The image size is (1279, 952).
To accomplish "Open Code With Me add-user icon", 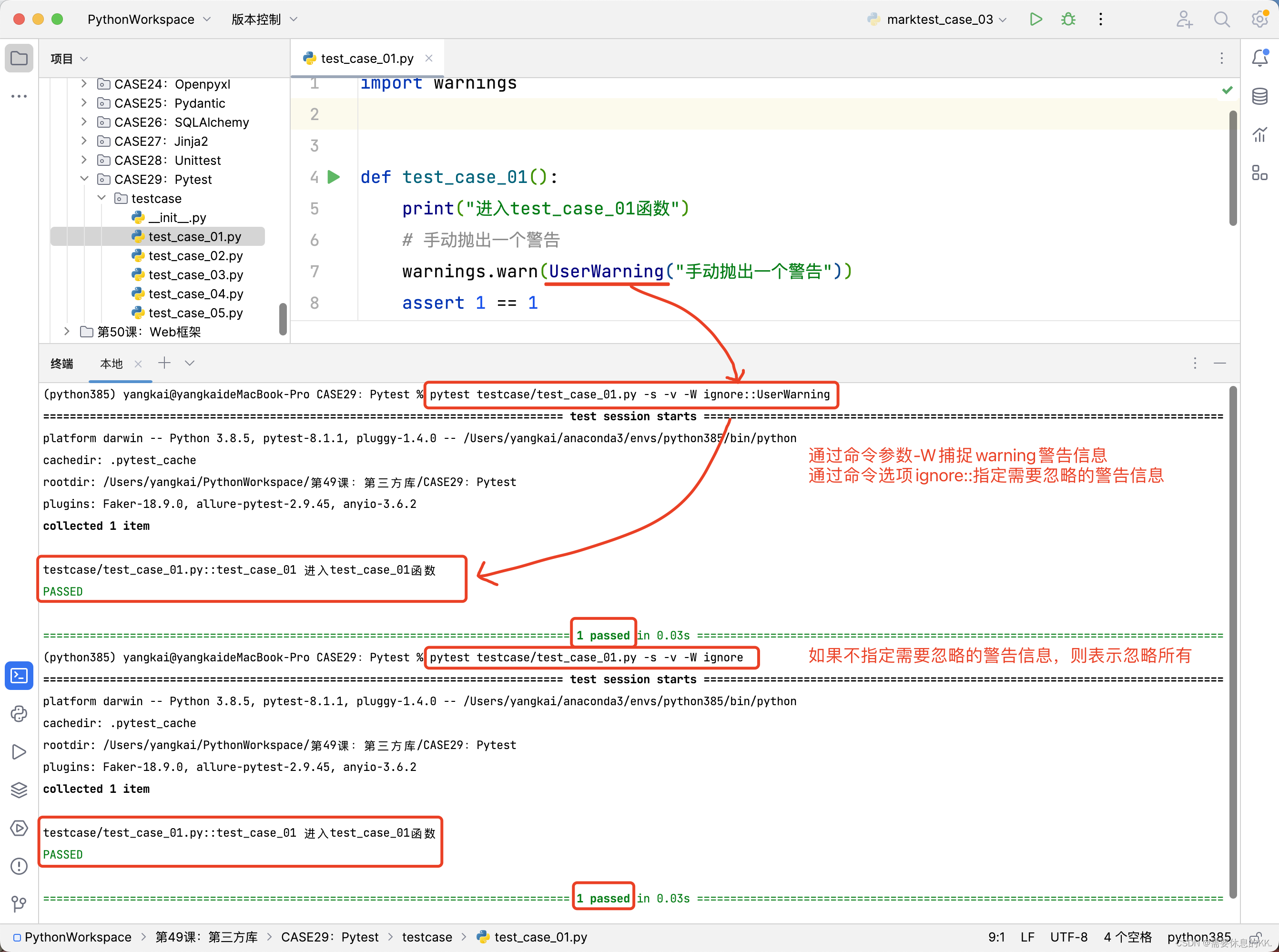I will [x=1184, y=19].
